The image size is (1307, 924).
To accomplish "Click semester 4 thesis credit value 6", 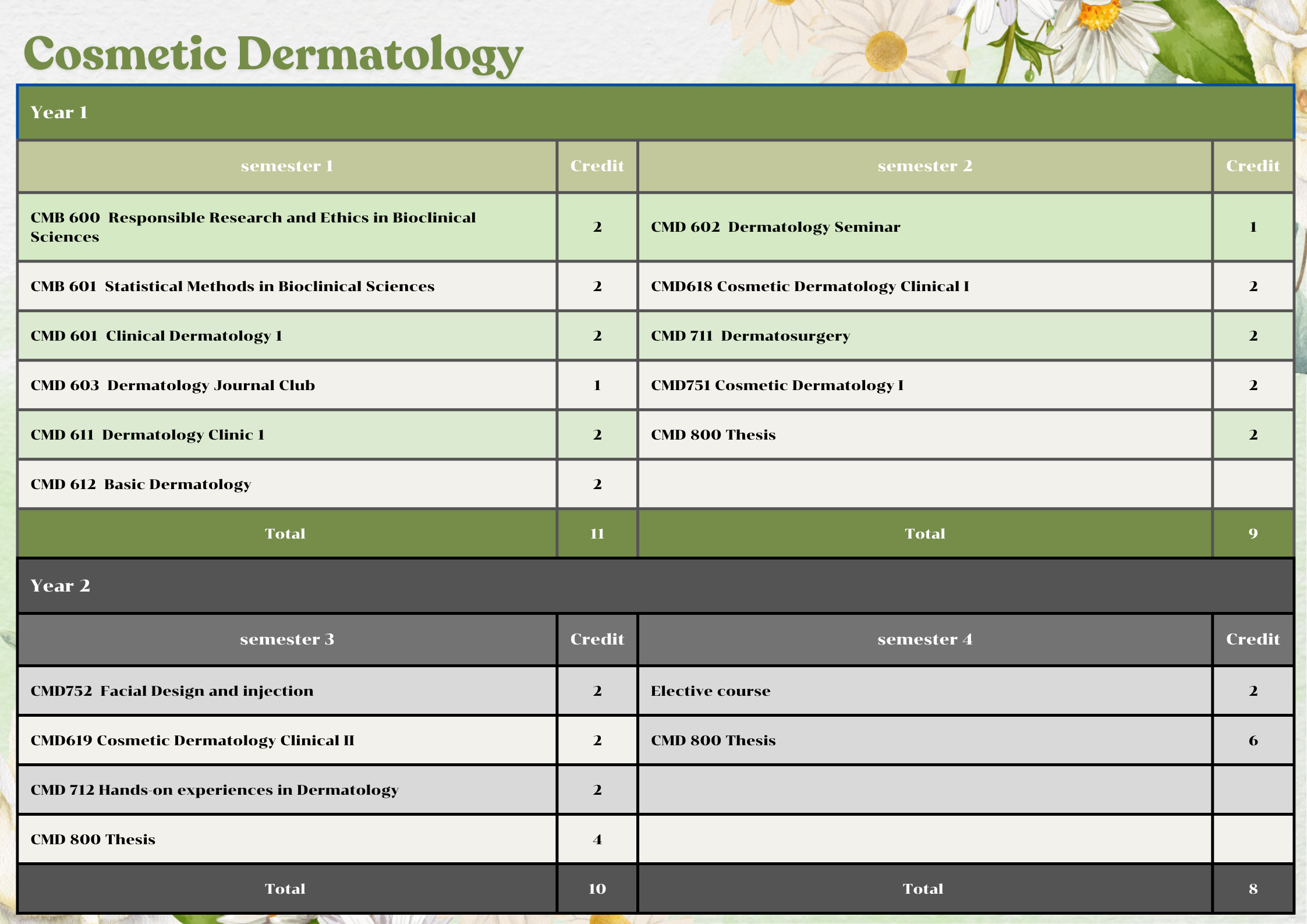I will 1253,741.
